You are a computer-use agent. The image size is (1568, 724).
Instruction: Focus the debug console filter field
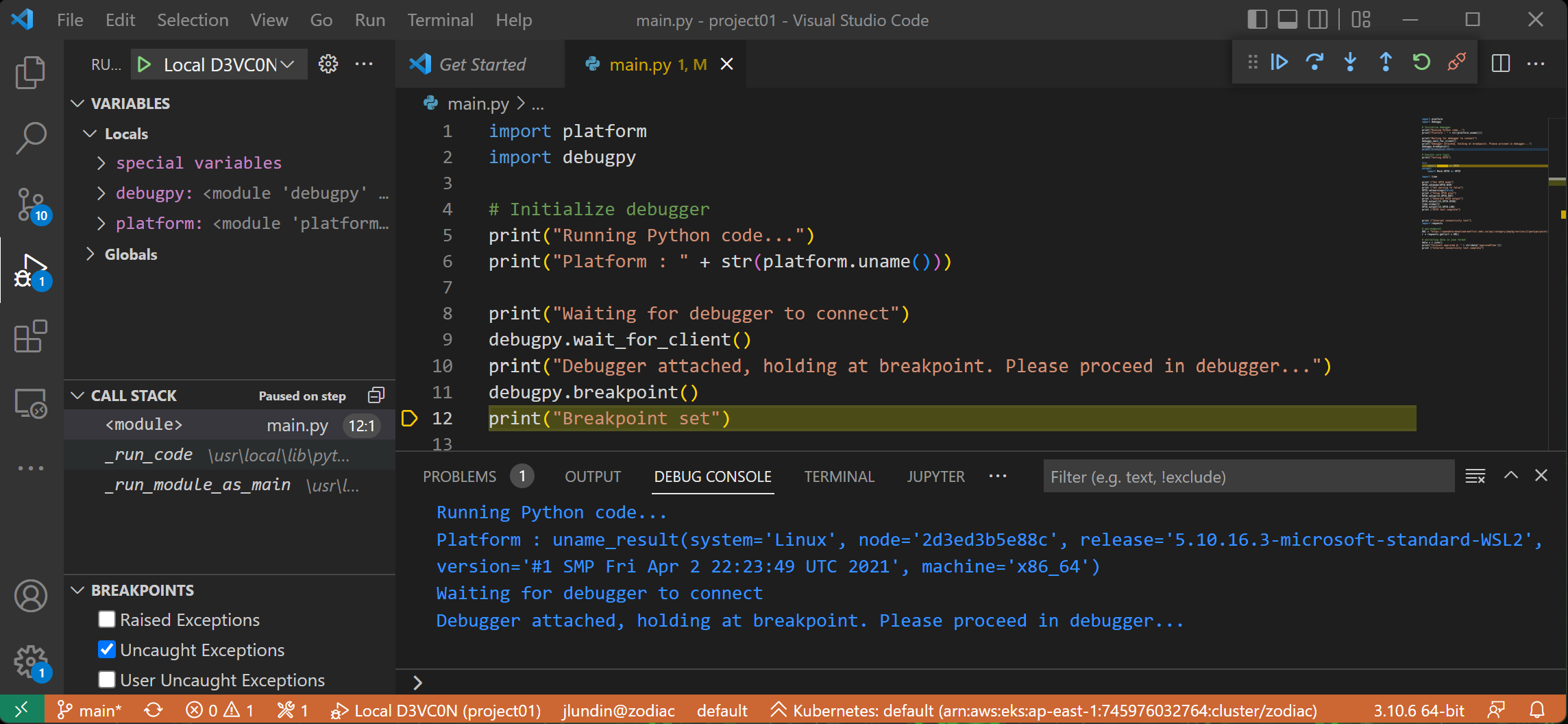click(x=1247, y=477)
